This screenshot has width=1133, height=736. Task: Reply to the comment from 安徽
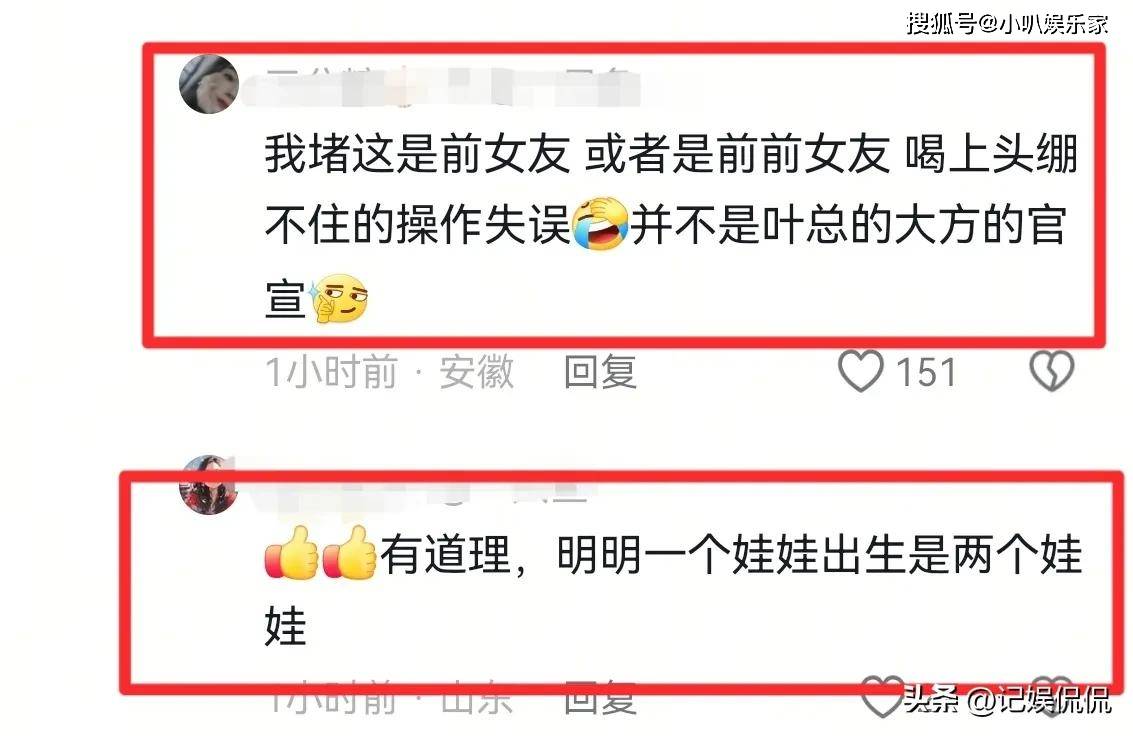point(600,372)
